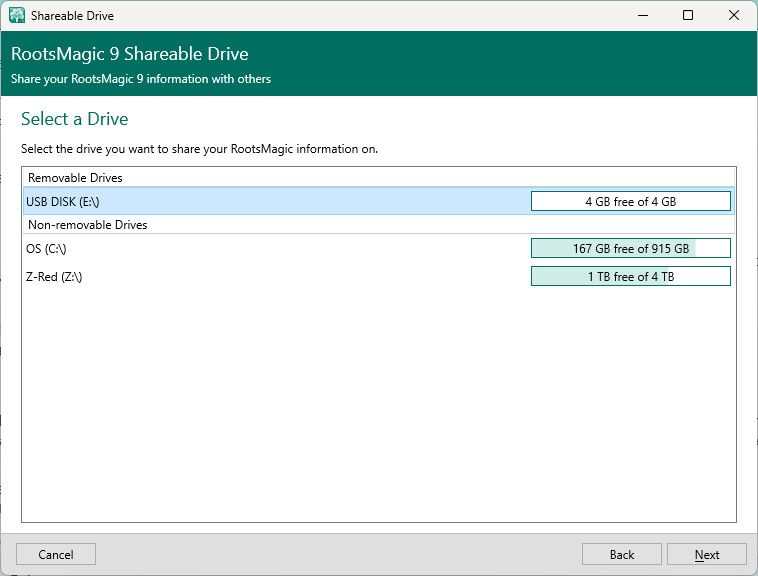Click the 1 TB free of 4 TB bar

tap(630, 277)
